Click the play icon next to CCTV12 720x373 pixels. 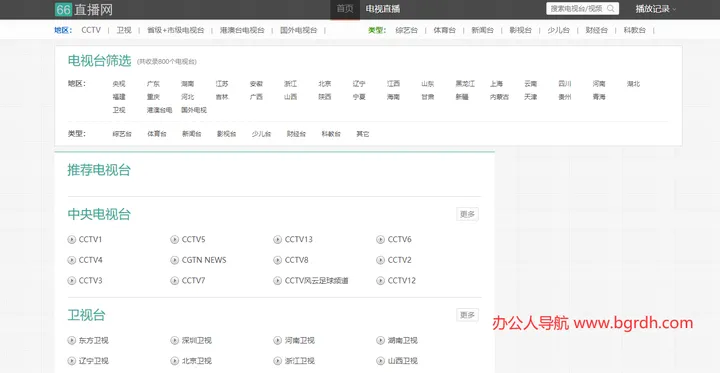[380, 280]
